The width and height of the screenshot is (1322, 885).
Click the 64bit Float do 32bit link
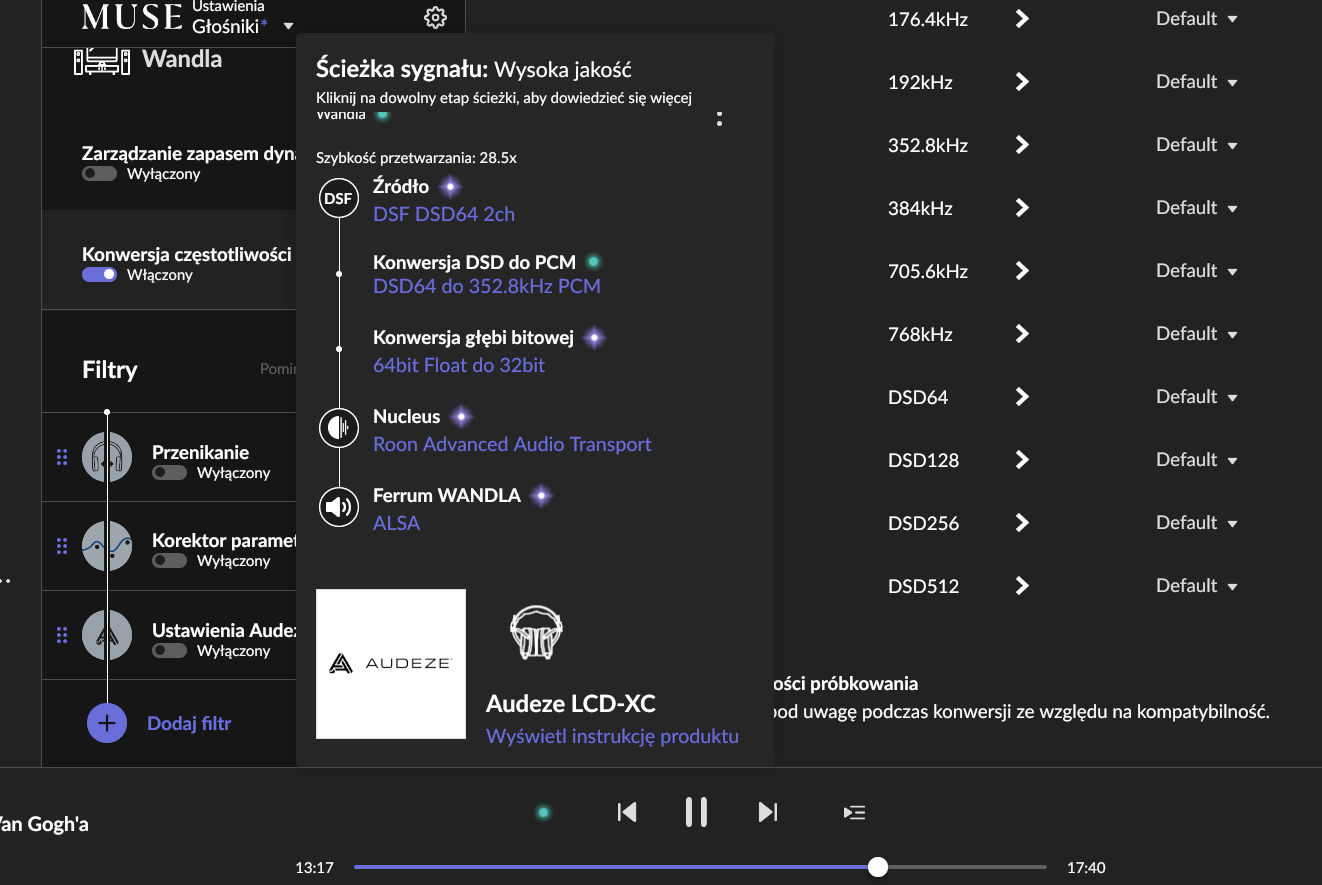459,366
